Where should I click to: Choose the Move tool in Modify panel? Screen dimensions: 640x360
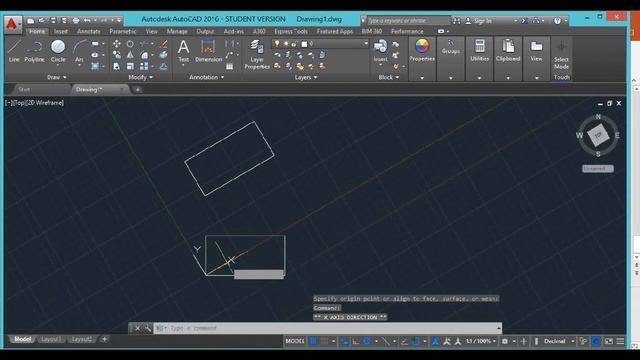point(117,44)
